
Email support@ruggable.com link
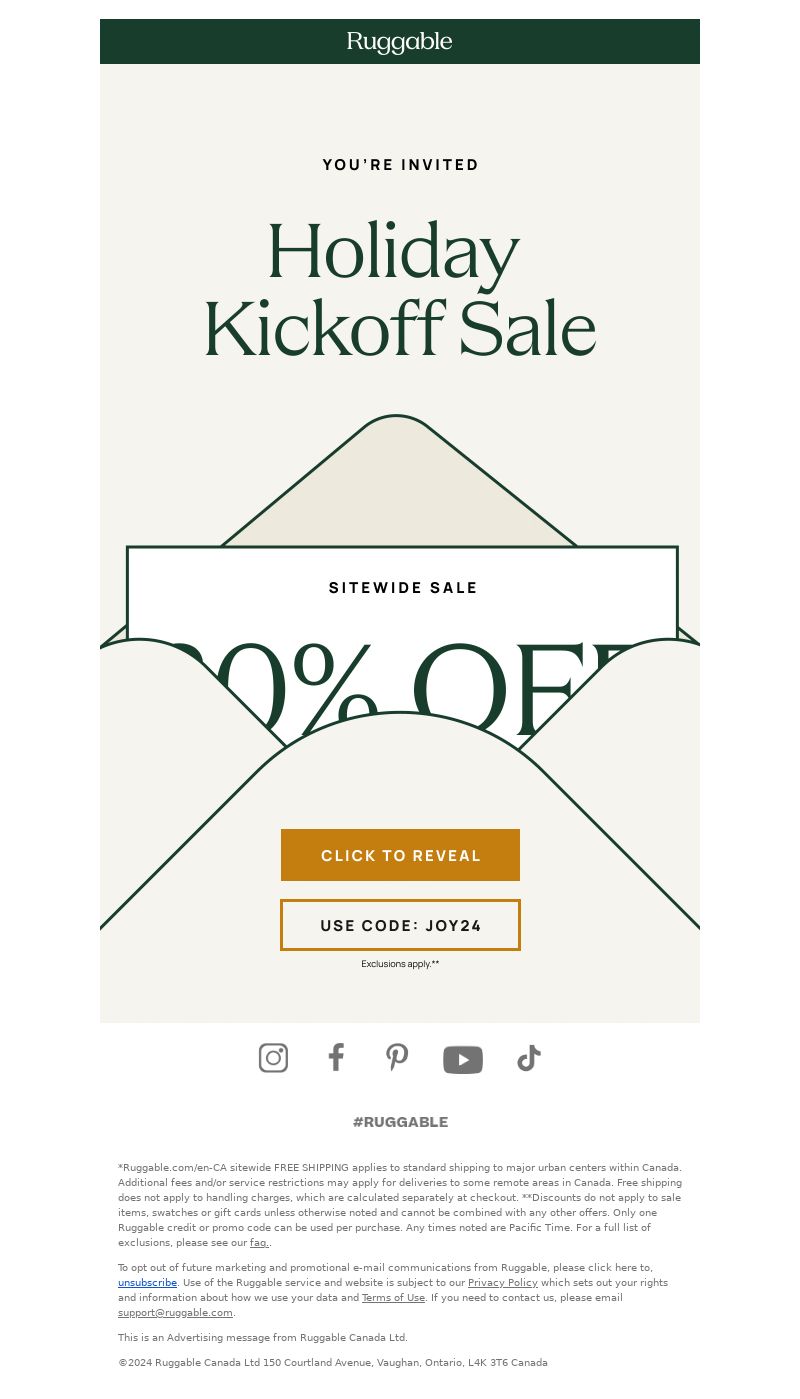(175, 1312)
